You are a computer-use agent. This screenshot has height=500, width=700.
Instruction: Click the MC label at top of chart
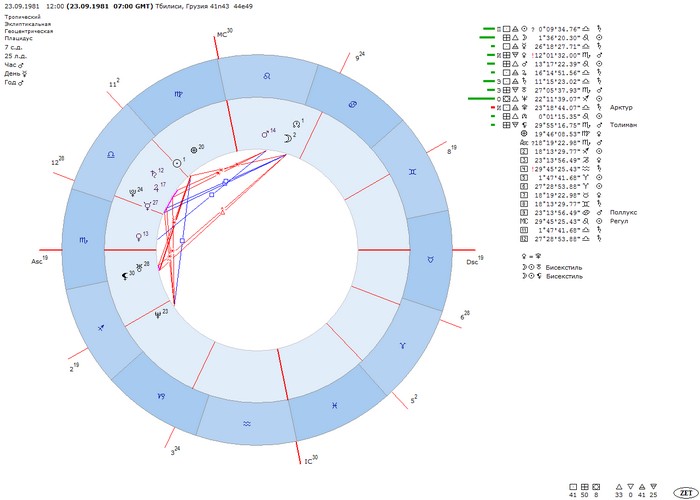pos(222,34)
